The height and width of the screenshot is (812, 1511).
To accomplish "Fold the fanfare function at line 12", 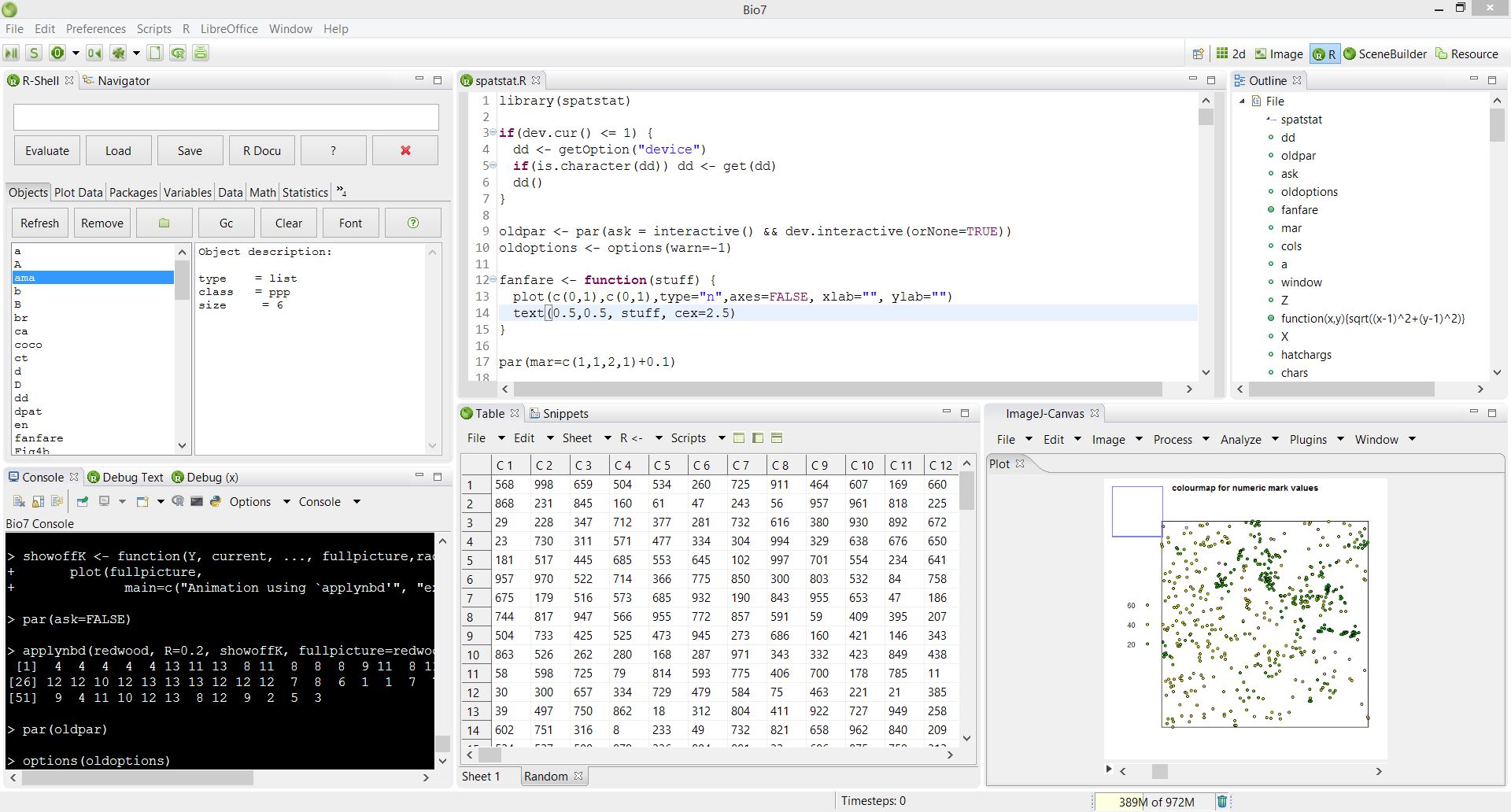I will 493,280.
